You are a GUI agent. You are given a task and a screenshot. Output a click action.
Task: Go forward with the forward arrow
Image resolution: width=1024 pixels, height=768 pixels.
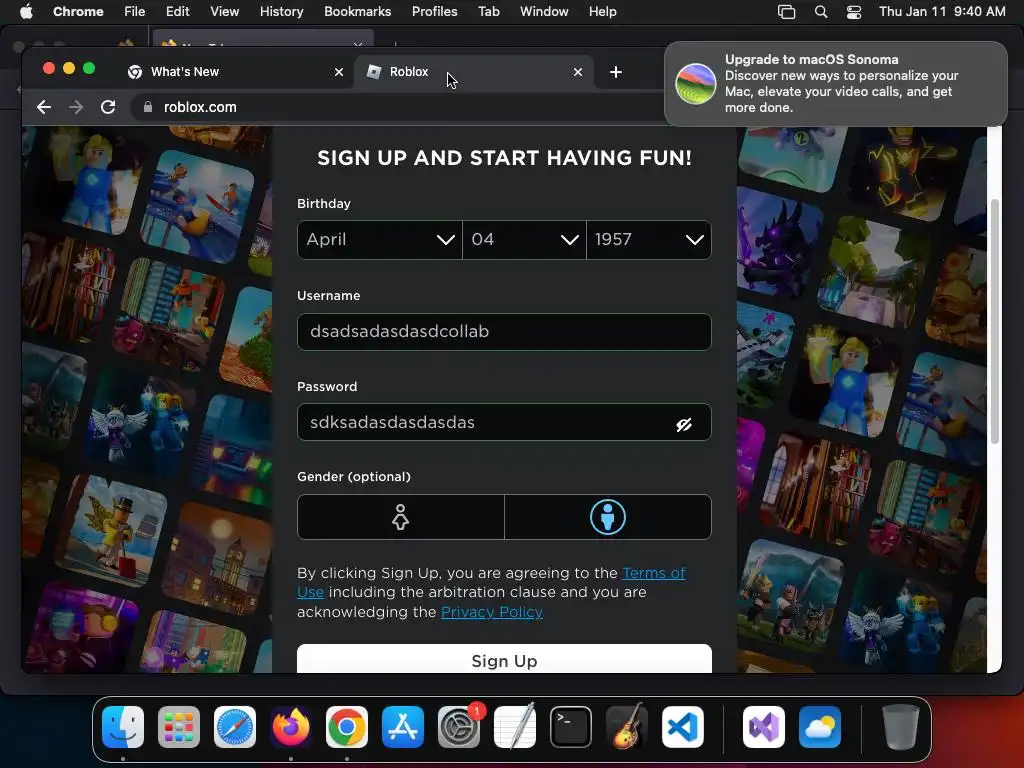(76, 107)
